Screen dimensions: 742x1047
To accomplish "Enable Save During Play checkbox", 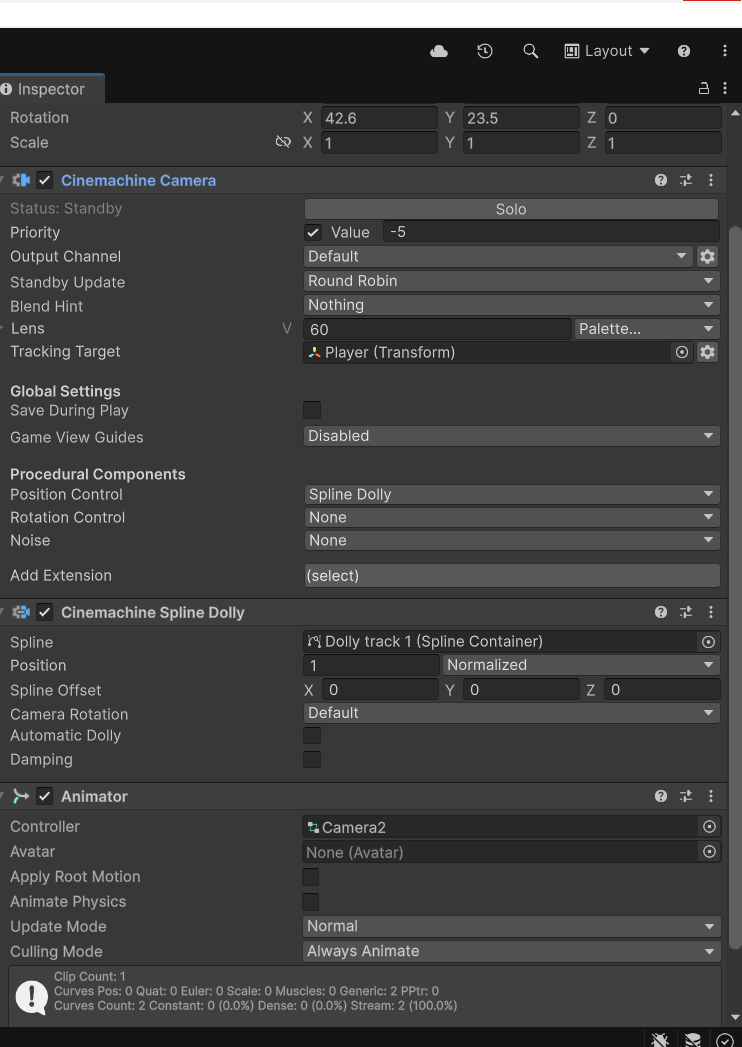I will click(x=312, y=410).
